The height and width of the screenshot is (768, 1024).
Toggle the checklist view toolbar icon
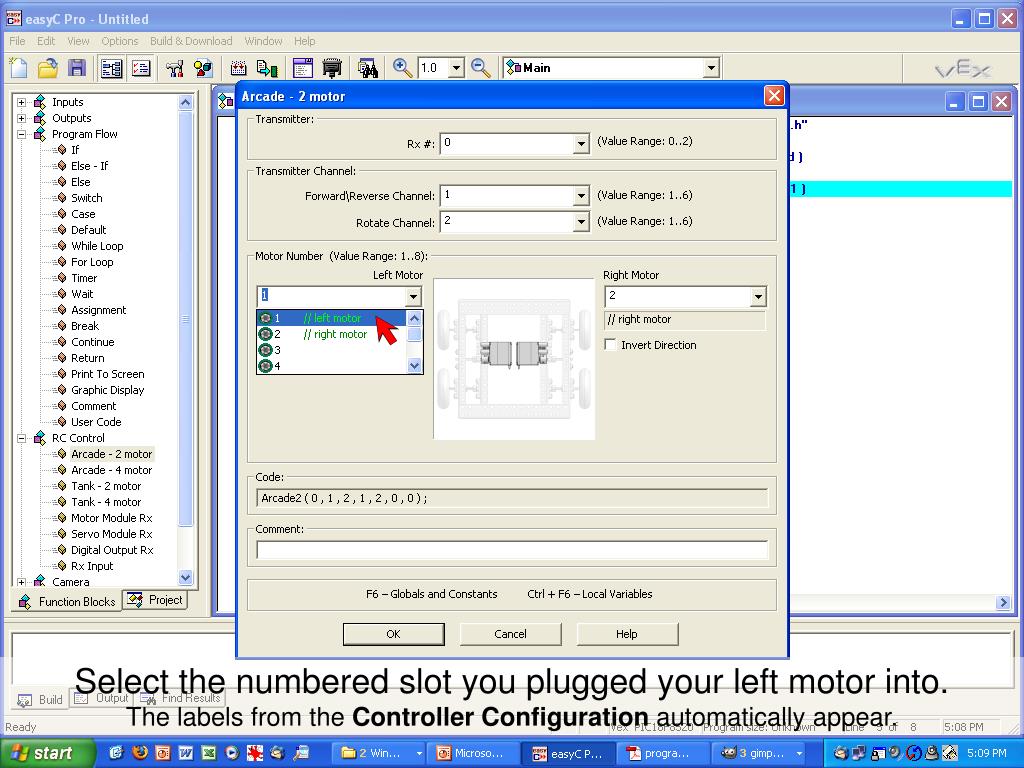[141, 68]
